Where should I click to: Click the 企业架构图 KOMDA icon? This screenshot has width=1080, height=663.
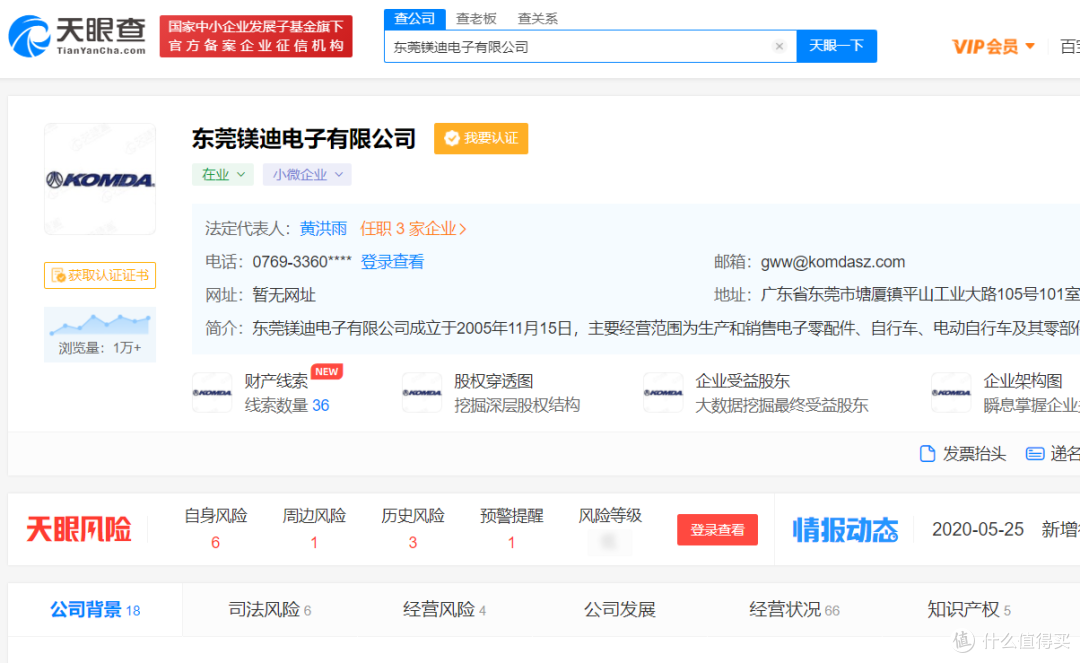(x=951, y=392)
